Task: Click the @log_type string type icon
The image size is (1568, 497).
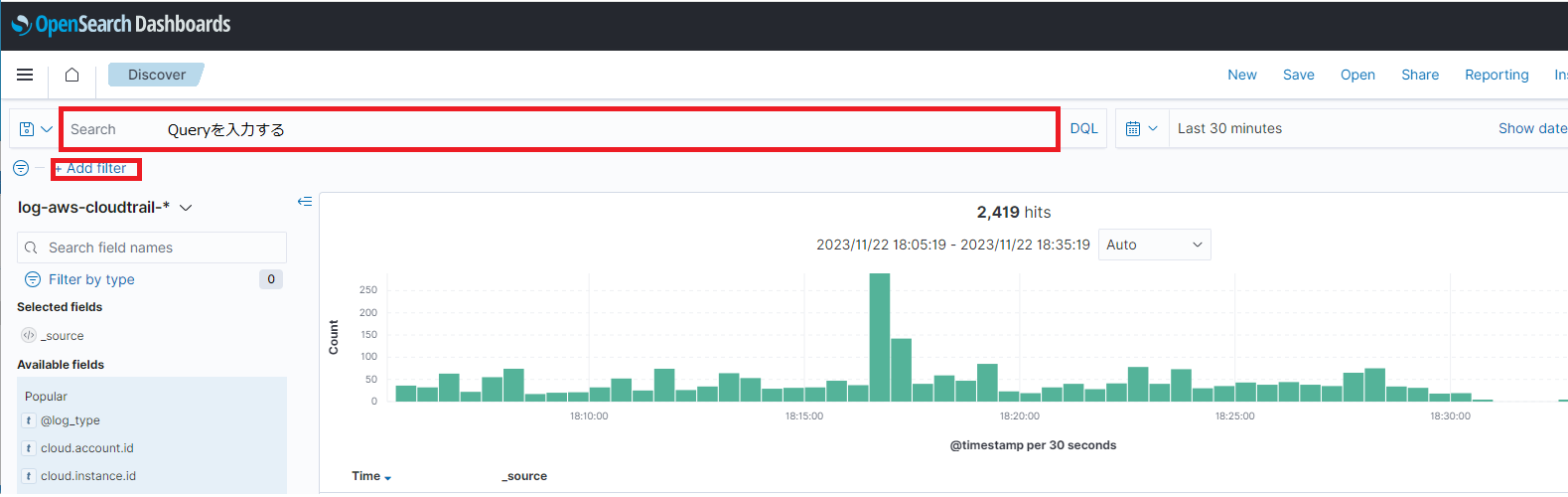Action: tap(29, 420)
